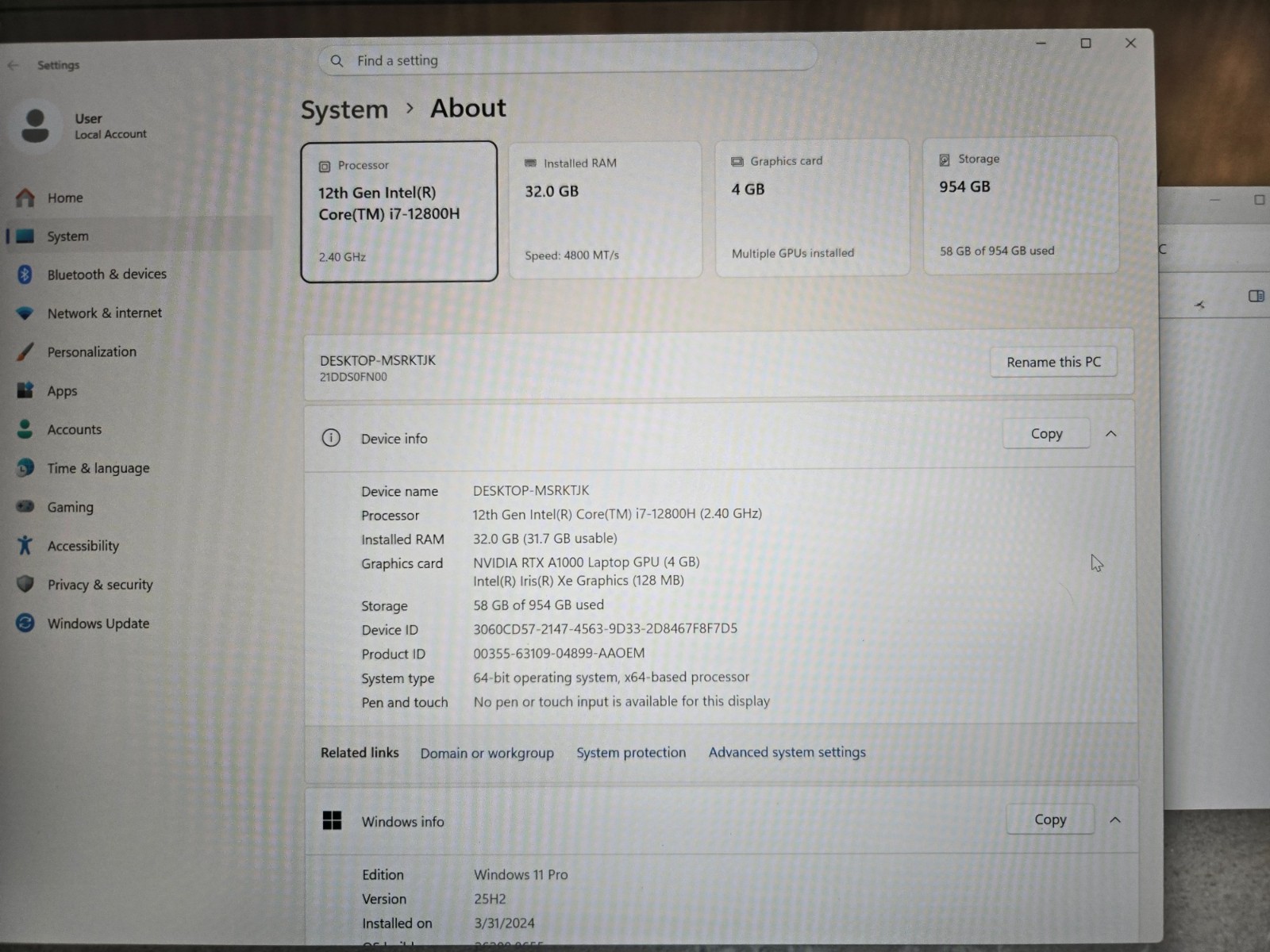Viewport: 1270px width, 952px height.
Task: Click the Network wifi icon in sidebar
Action: tap(25, 313)
